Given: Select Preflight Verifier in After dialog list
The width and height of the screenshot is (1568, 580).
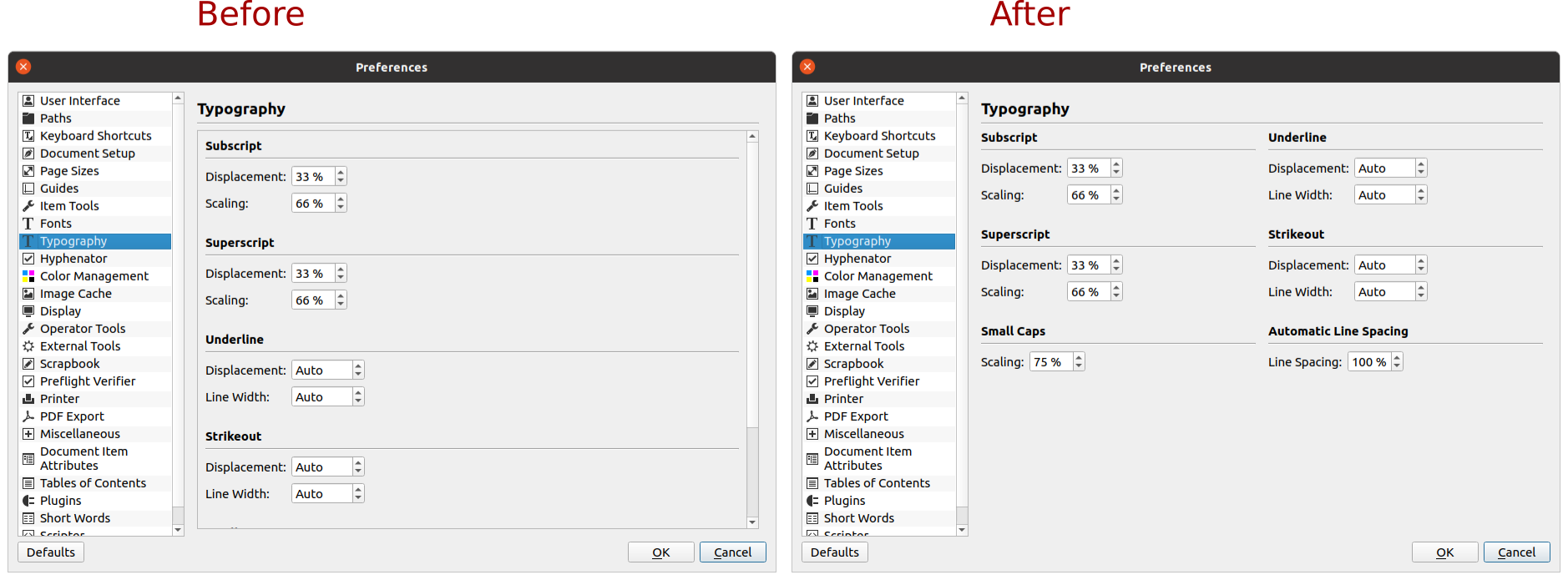Looking at the screenshot, I should pyautogui.click(x=871, y=381).
